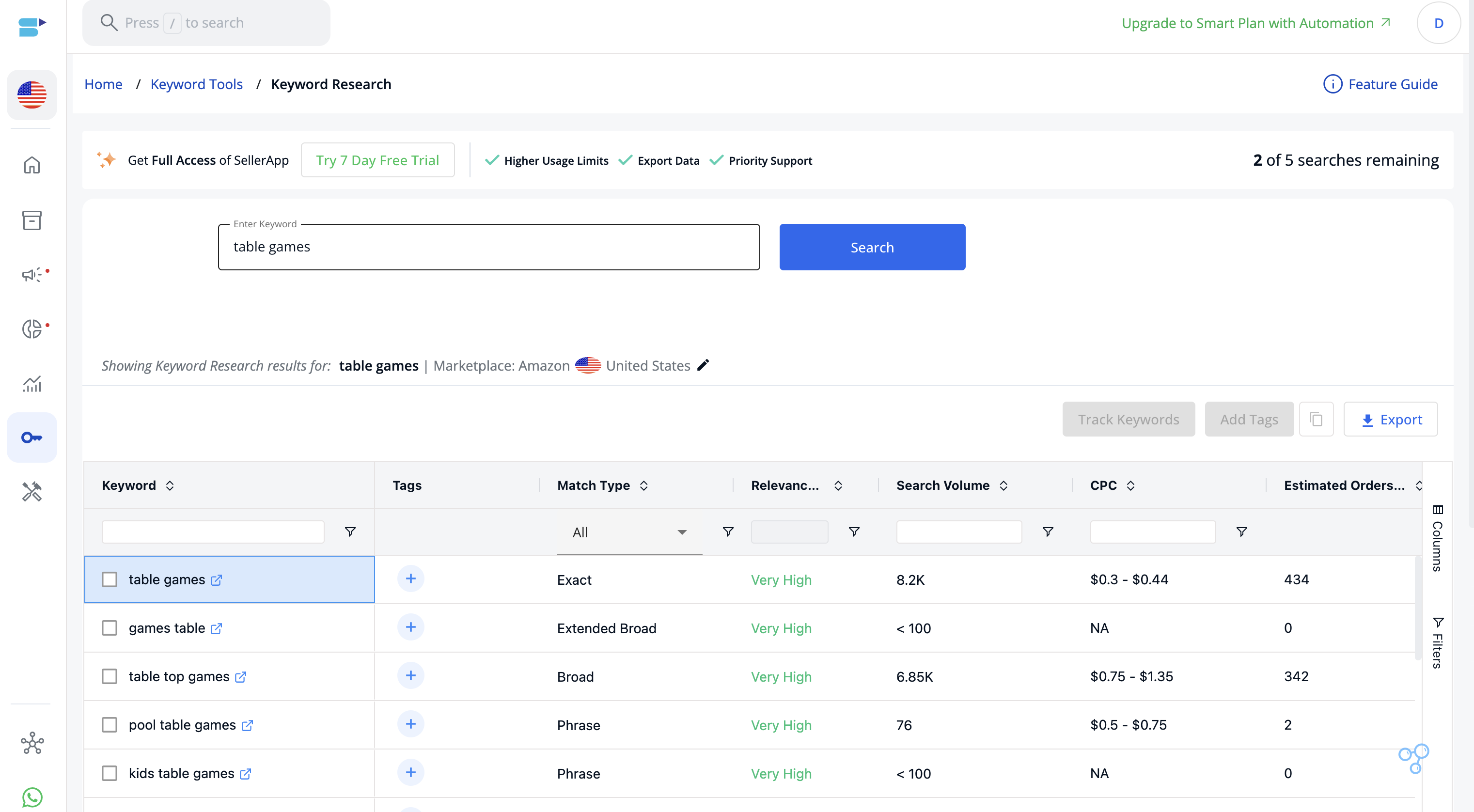The height and width of the screenshot is (812, 1474).
Task: Open the integrations network sidebar icon
Action: coord(32,743)
